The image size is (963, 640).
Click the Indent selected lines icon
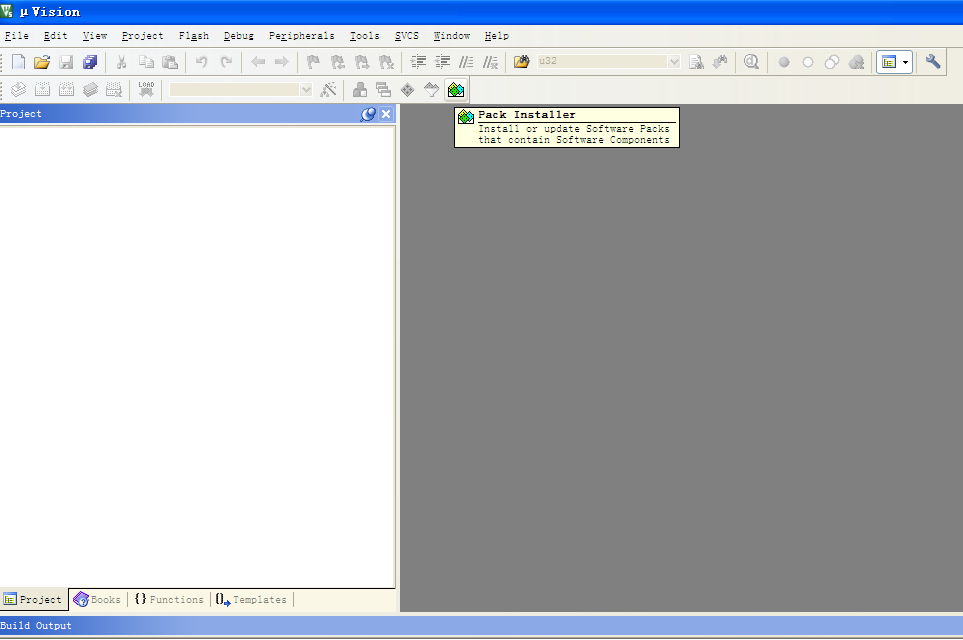coord(418,62)
